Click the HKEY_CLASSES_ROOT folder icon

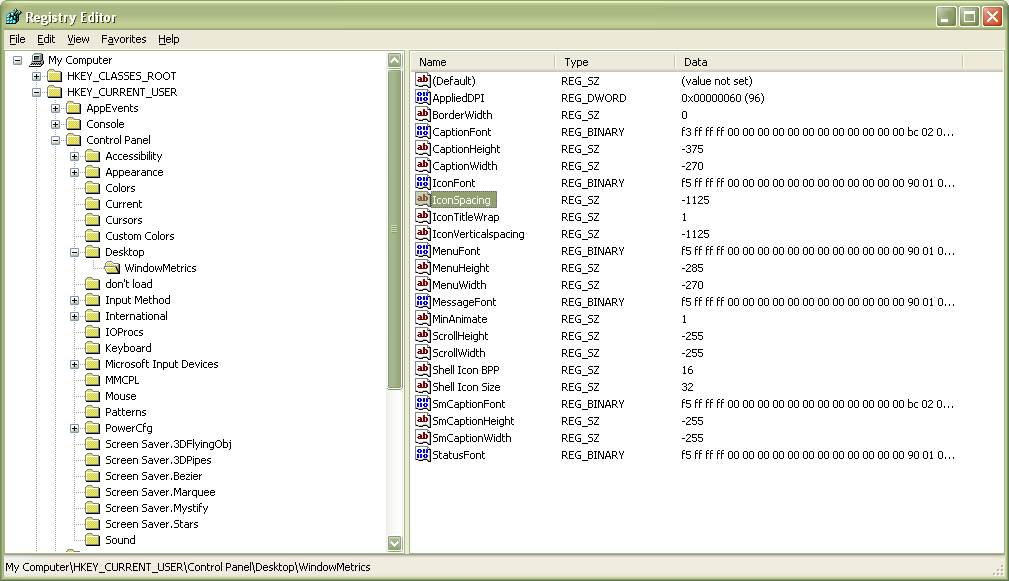[x=55, y=76]
